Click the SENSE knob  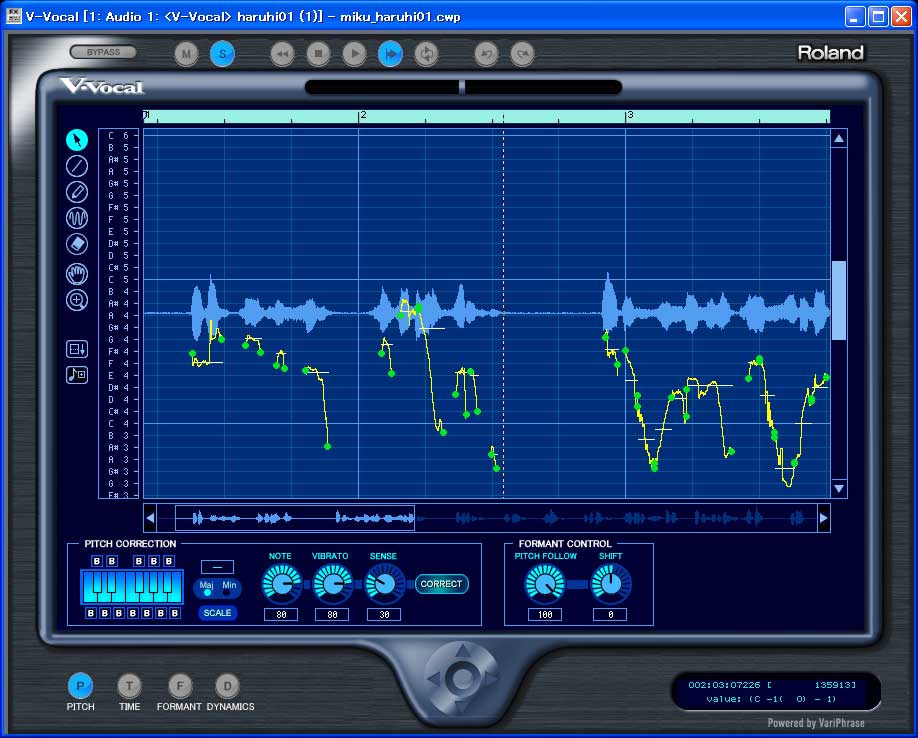click(384, 583)
